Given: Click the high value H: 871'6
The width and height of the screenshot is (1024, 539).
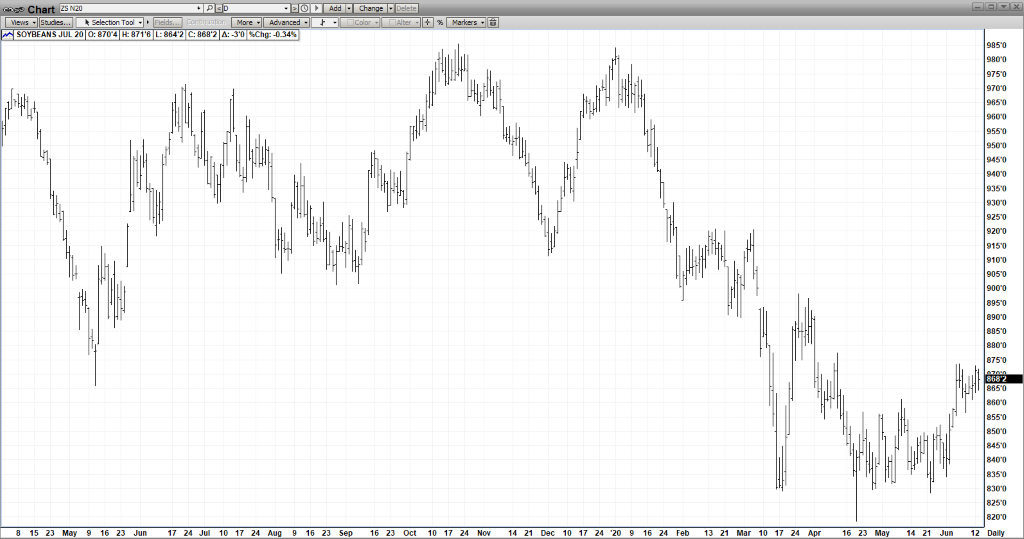Looking at the screenshot, I should tap(136, 35).
